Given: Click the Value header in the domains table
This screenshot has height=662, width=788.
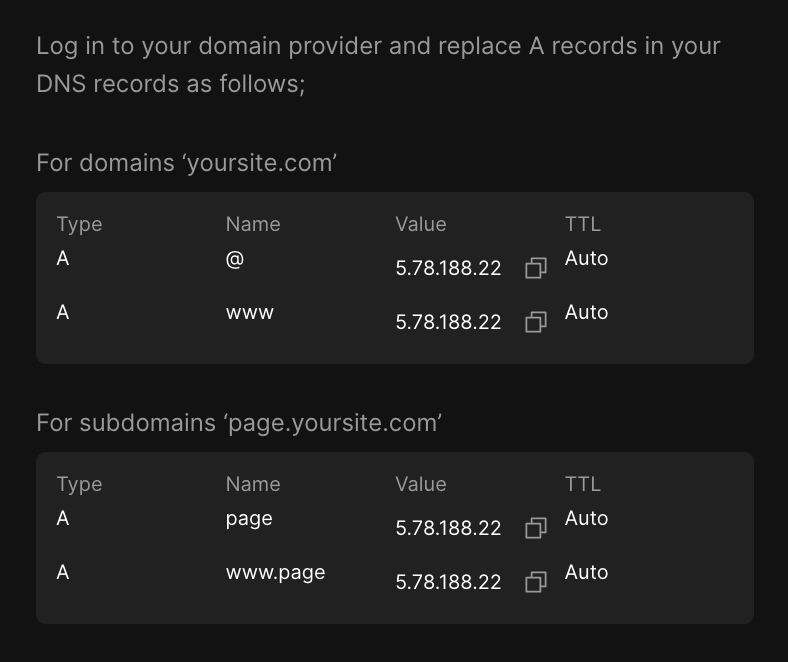Looking at the screenshot, I should pos(421,224).
